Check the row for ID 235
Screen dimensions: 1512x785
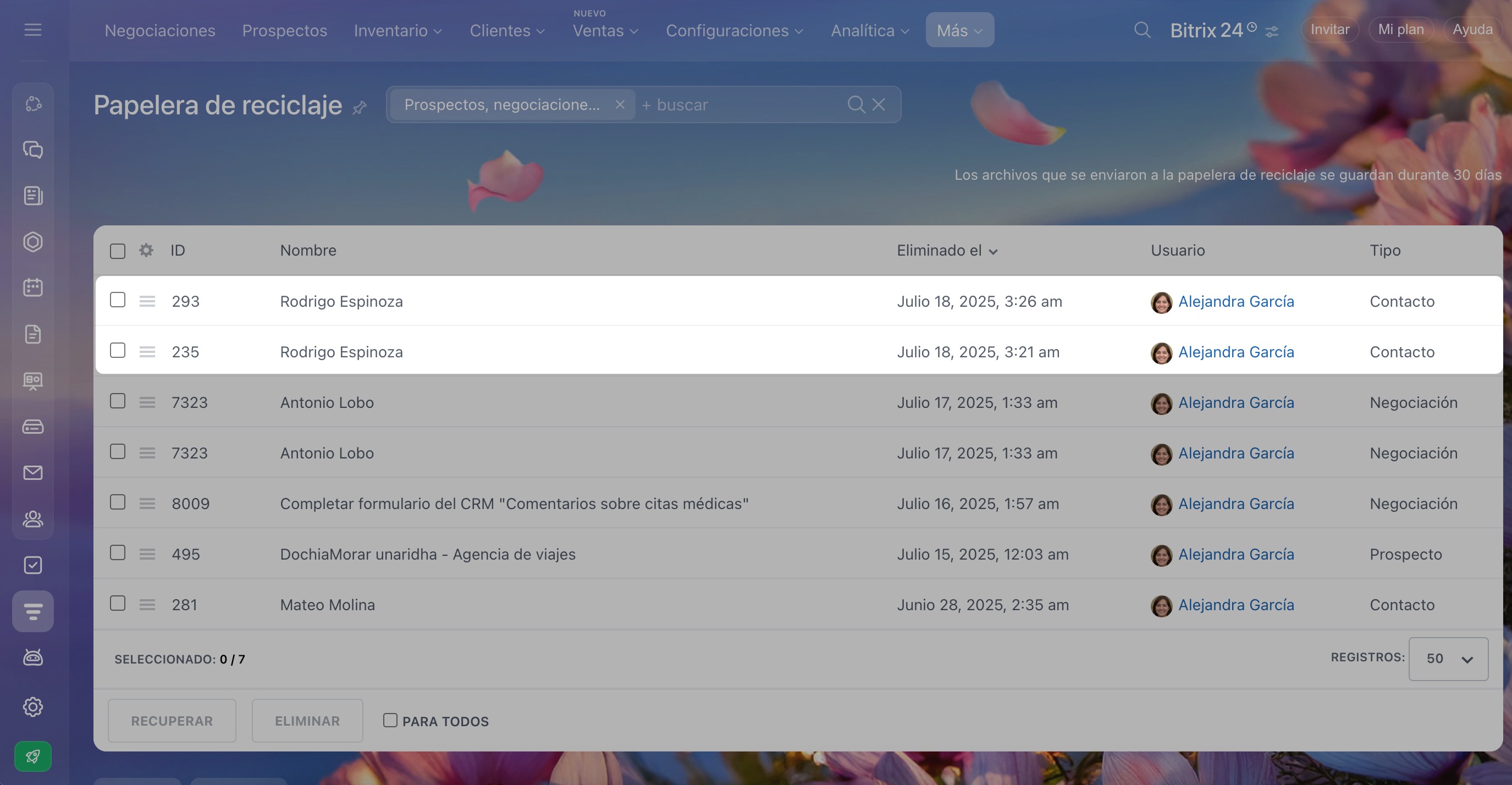(118, 350)
